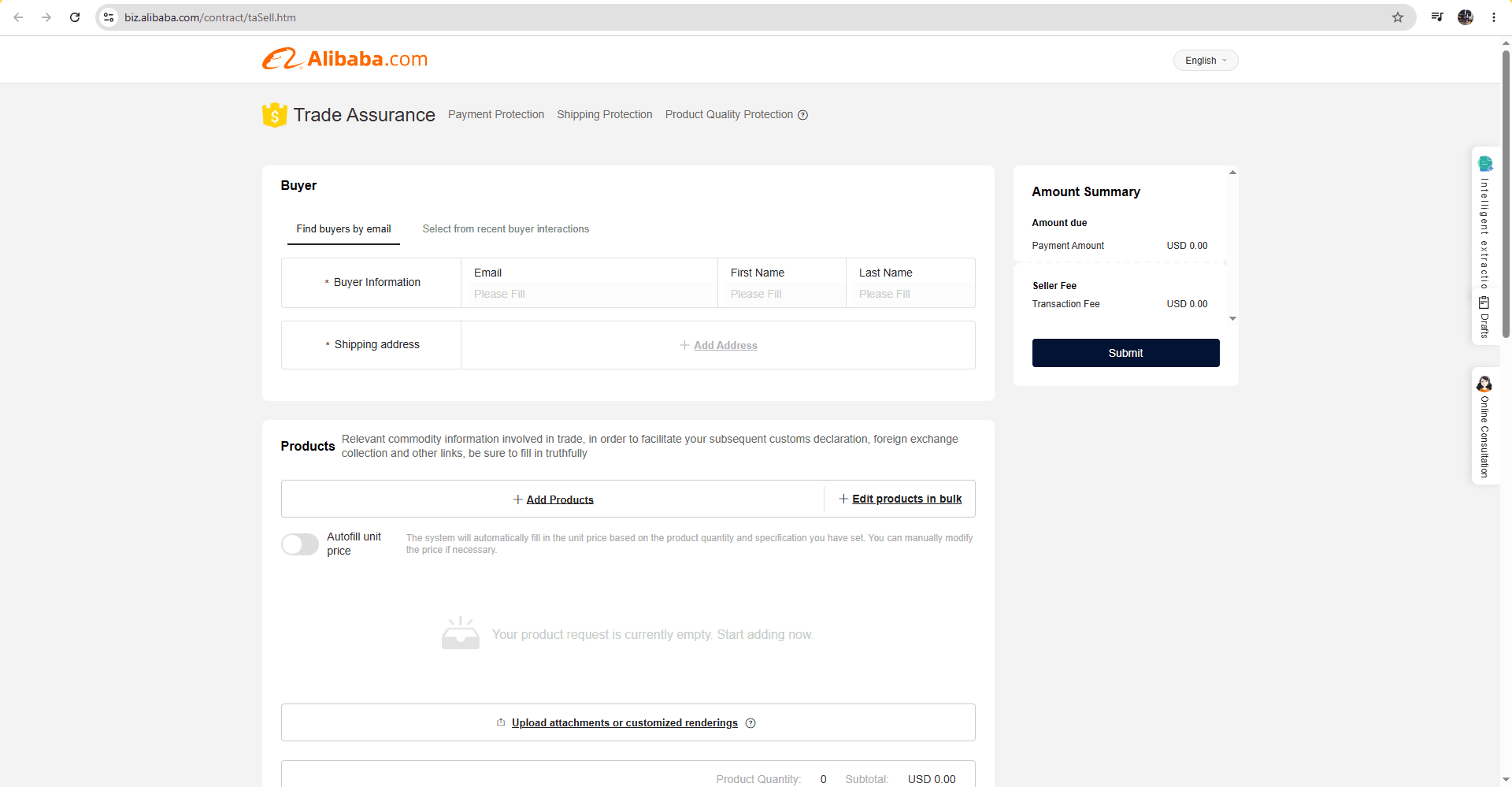Open the English language dropdown
This screenshot has width=1512, height=787.
(x=1206, y=61)
